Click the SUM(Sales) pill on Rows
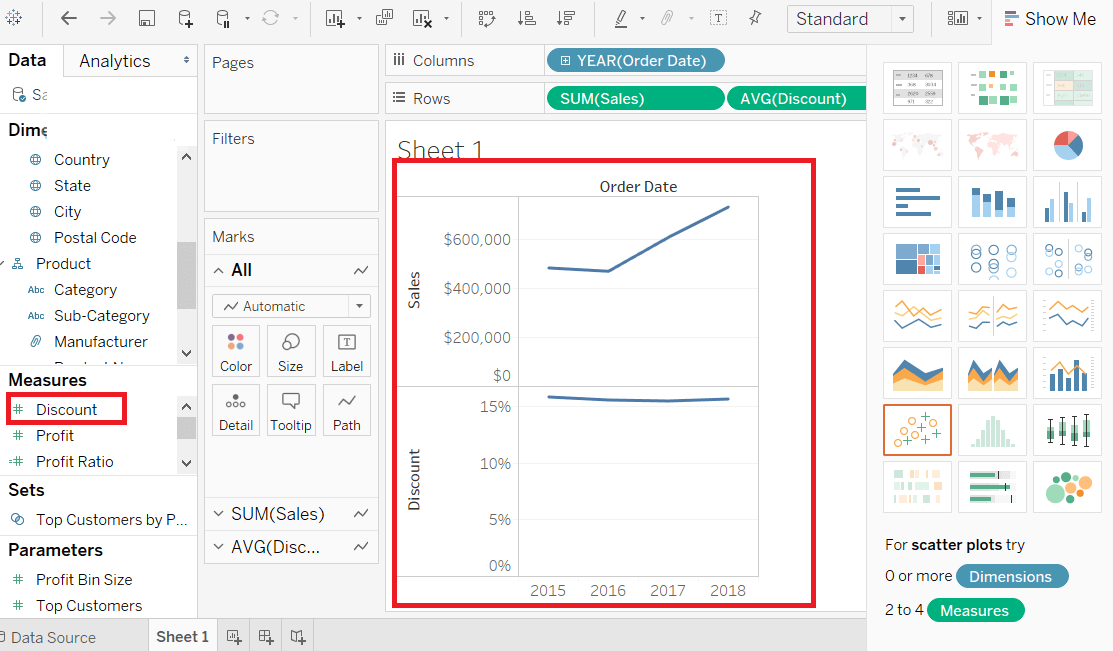 click(635, 99)
